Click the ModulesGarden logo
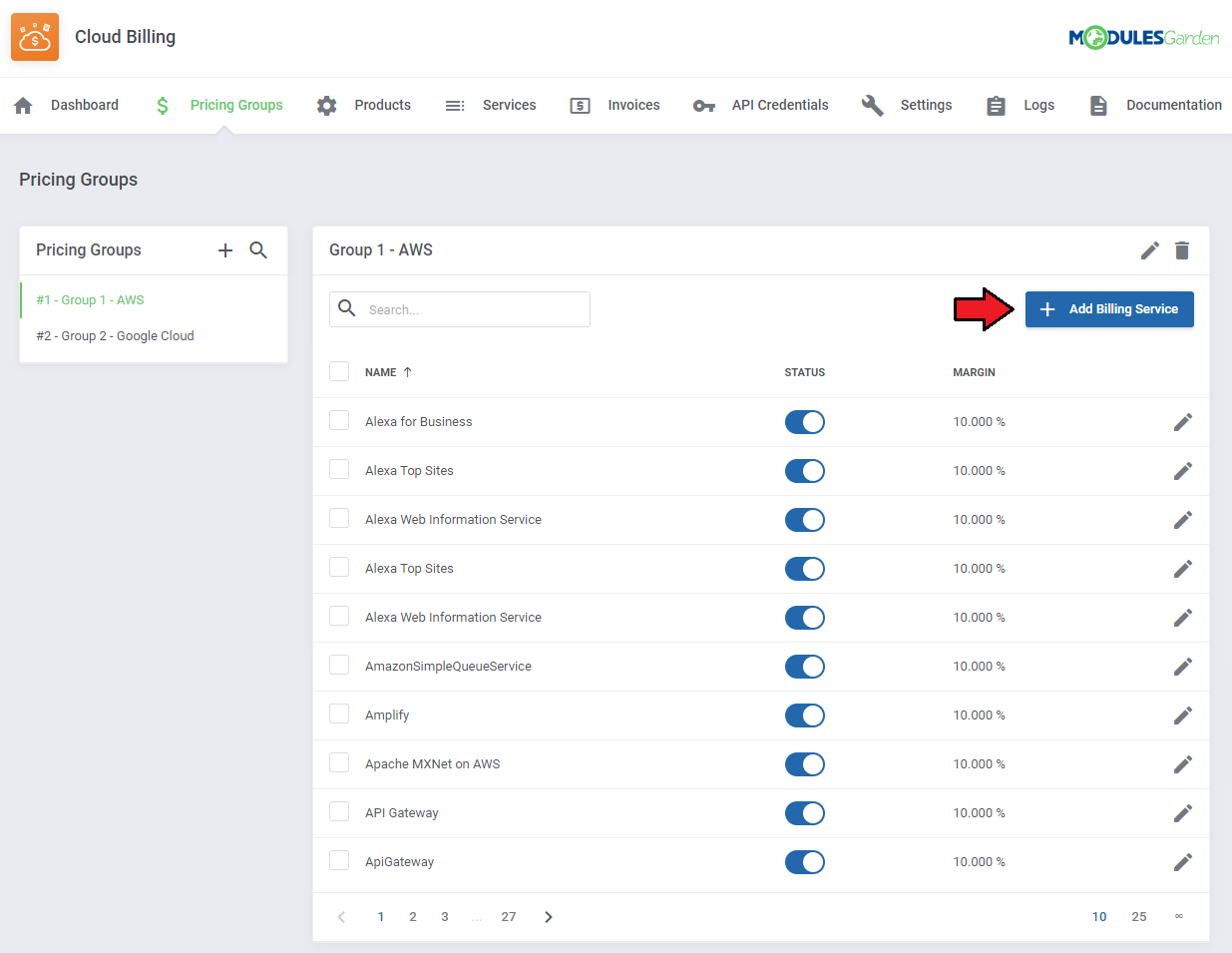 [x=1144, y=38]
